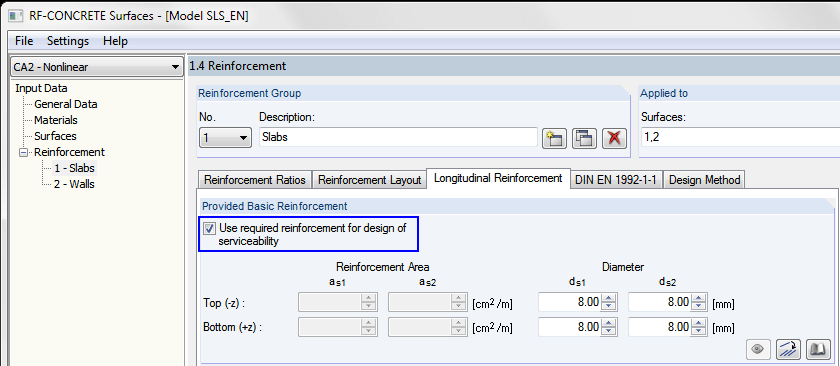Delete the current reinforcement group
Image resolution: width=840 pixels, height=366 pixels.
[614, 138]
